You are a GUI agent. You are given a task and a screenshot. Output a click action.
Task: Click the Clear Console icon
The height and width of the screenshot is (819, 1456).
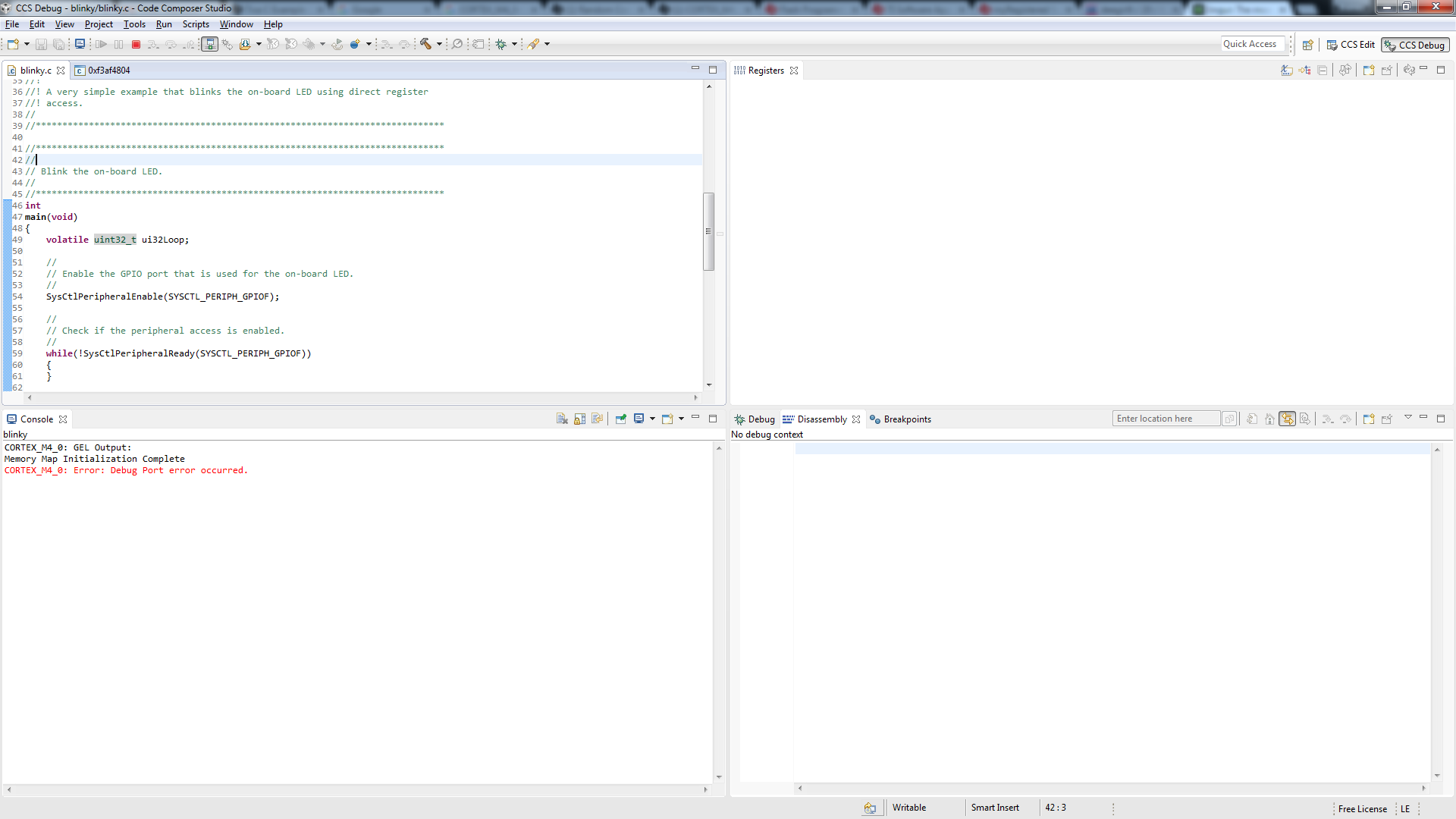tap(562, 419)
